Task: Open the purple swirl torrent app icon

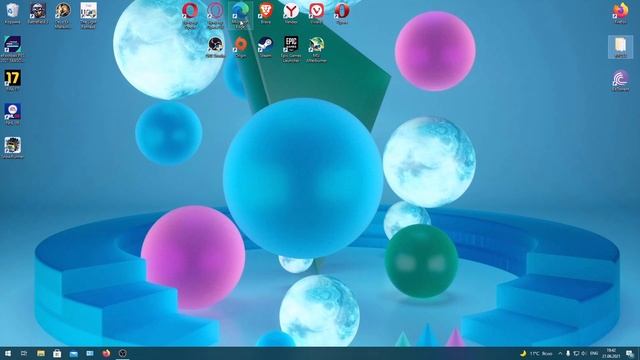Action: pos(620,80)
